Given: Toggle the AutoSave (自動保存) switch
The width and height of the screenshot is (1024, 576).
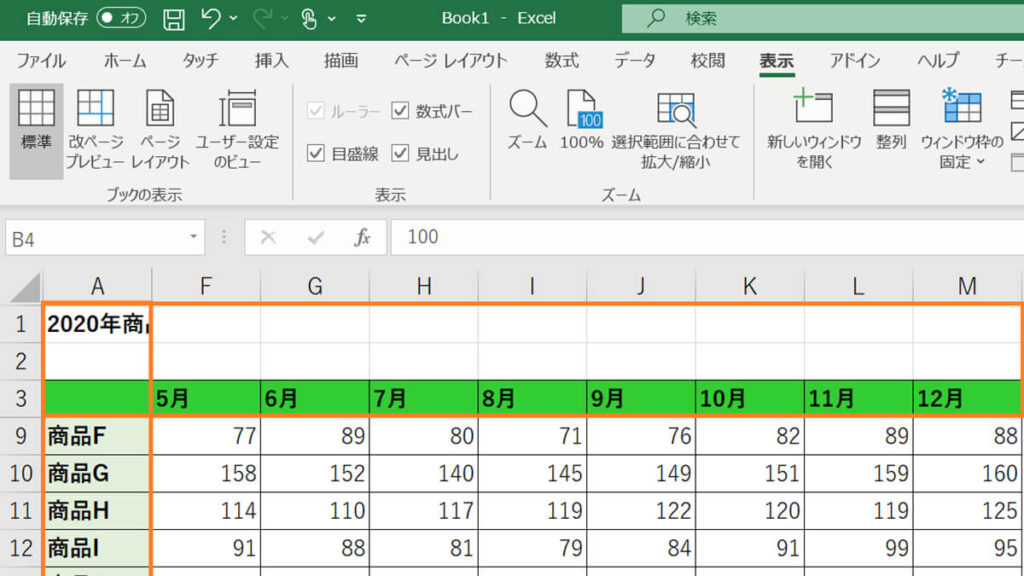Looking at the screenshot, I should (120, 18).
